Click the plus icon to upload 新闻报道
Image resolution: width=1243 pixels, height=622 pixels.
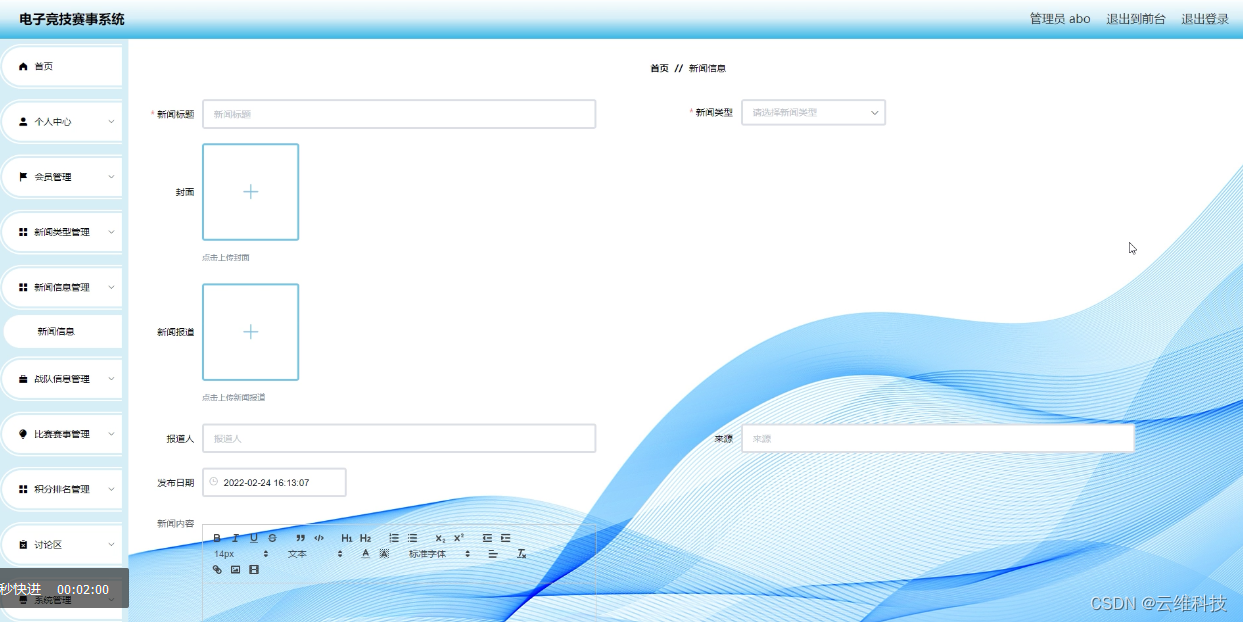[250, 332]
